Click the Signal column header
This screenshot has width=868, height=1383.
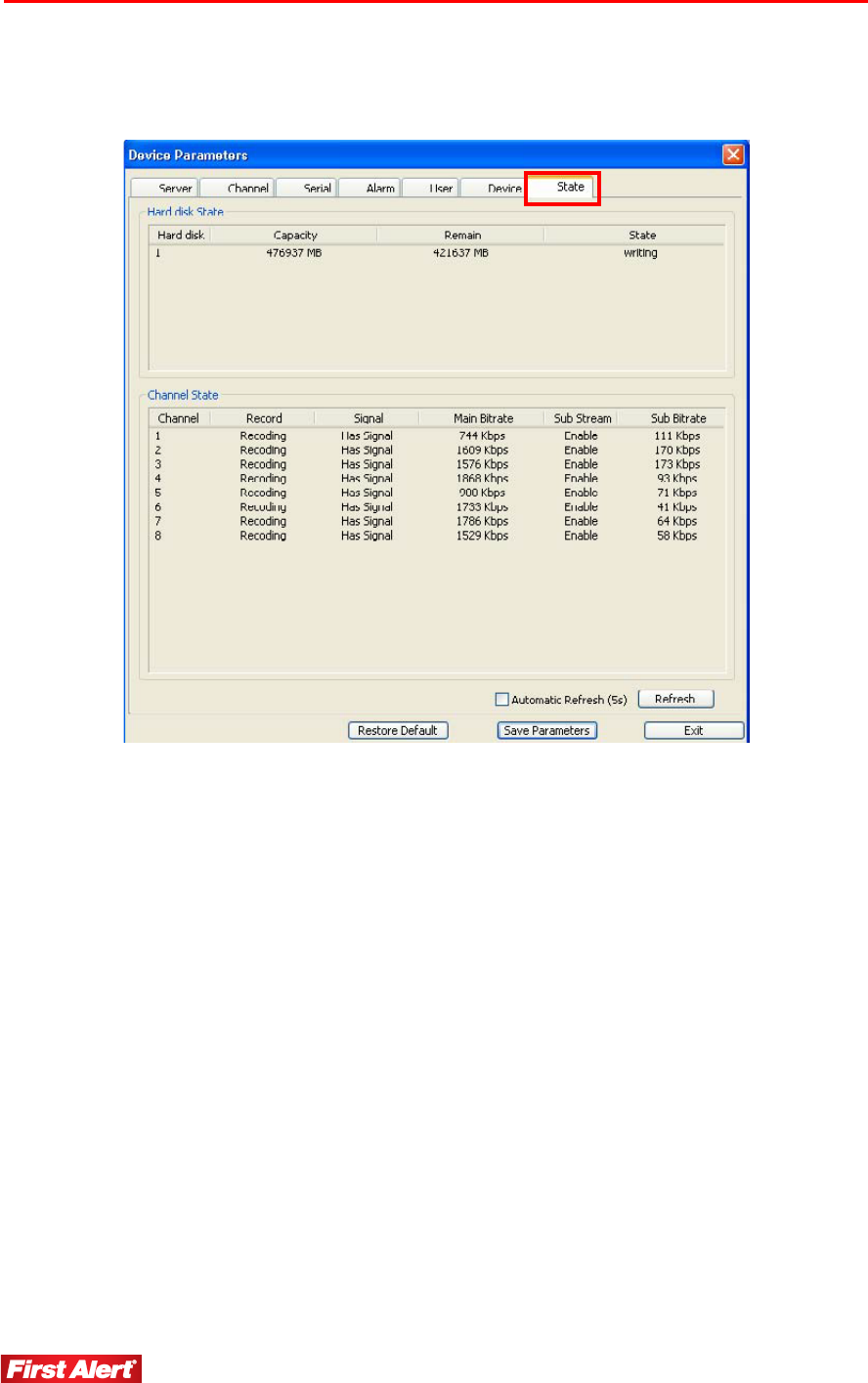click(368, 418)
